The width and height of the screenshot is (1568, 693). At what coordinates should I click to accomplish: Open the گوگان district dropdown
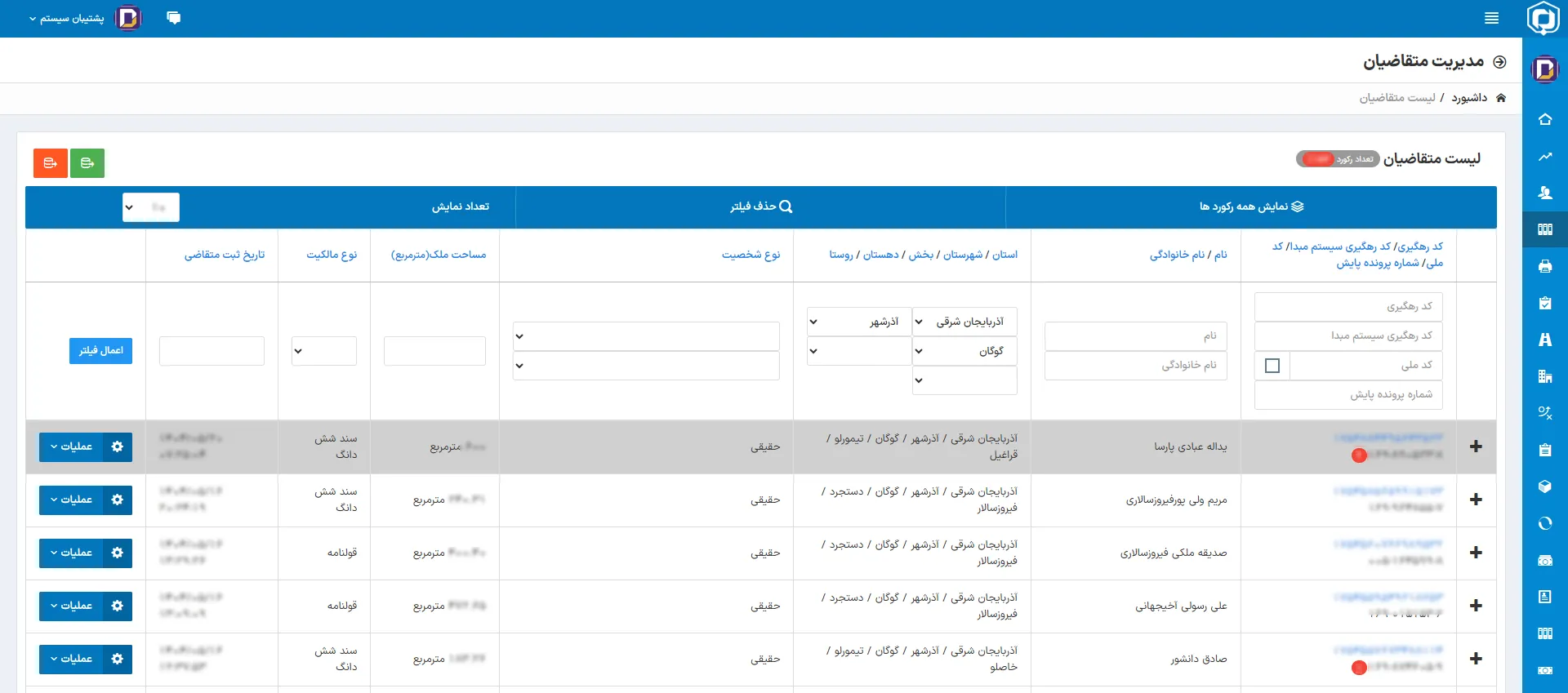[964, 351]
